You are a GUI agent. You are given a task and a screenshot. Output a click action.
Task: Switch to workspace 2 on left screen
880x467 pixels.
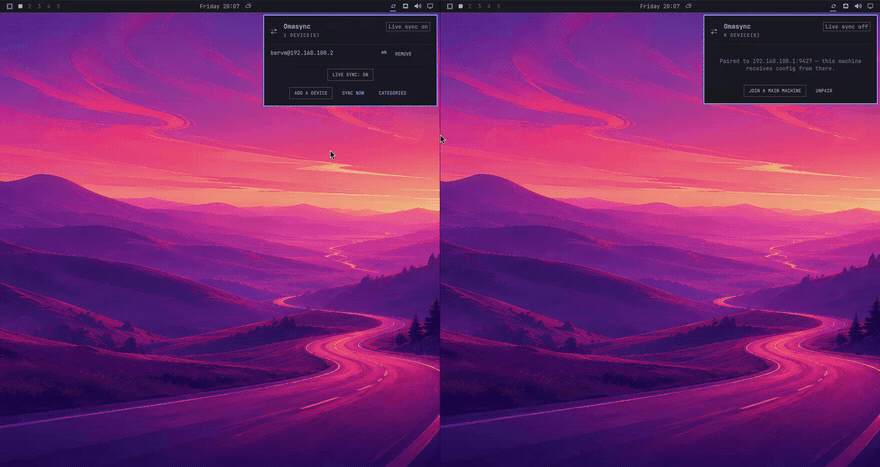coord(30,6)
